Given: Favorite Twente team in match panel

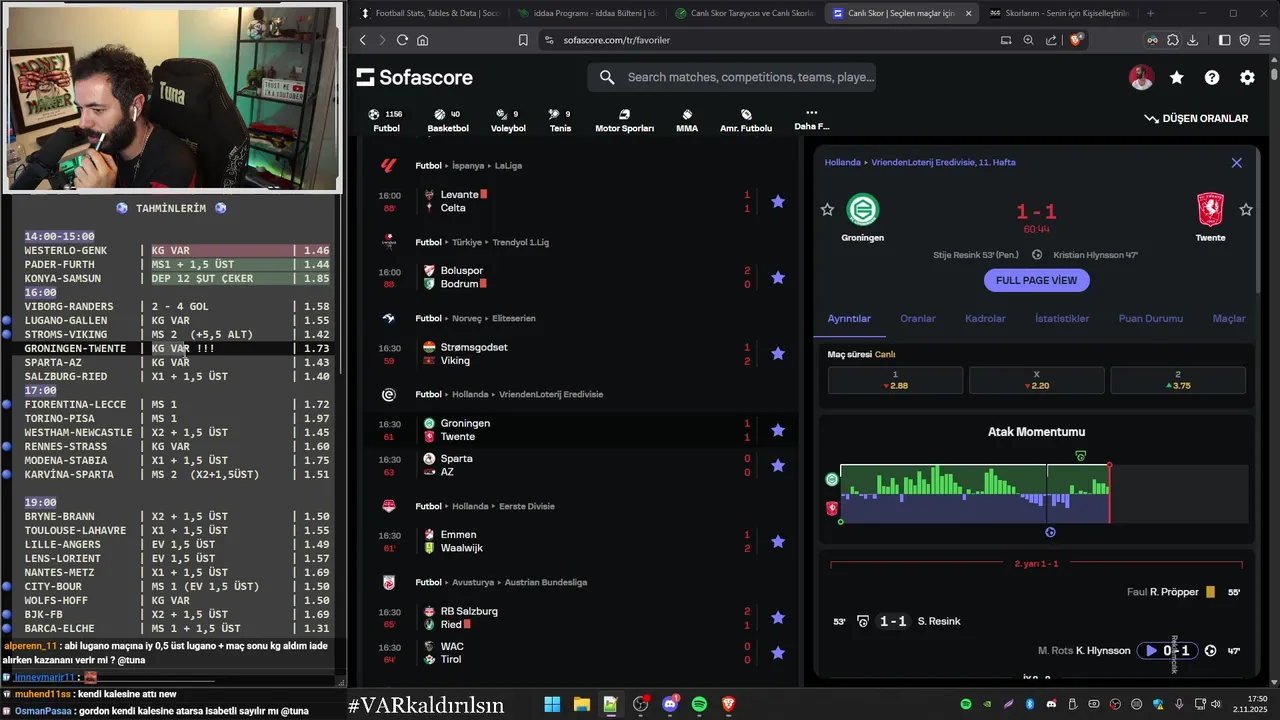Looking at the screenshot, I should (x=1246, y=209).
